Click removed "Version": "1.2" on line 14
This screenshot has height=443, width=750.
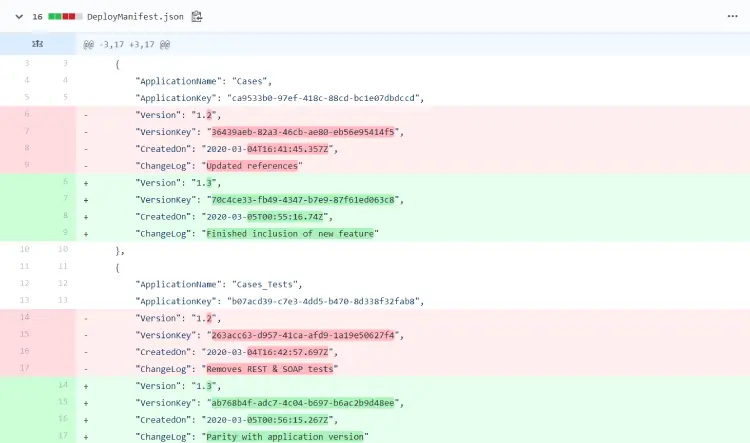click(178, 319)
